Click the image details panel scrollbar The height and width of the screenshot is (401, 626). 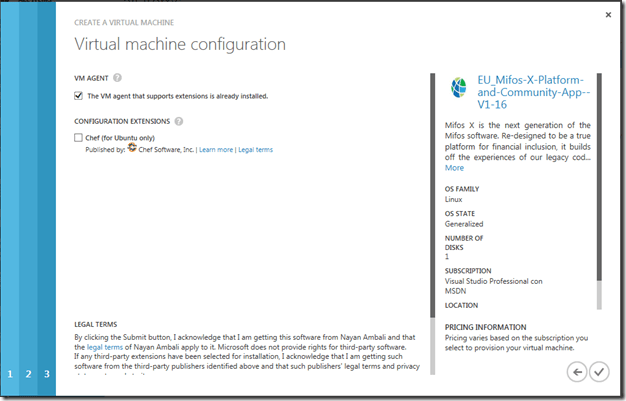tap(599, 190)
